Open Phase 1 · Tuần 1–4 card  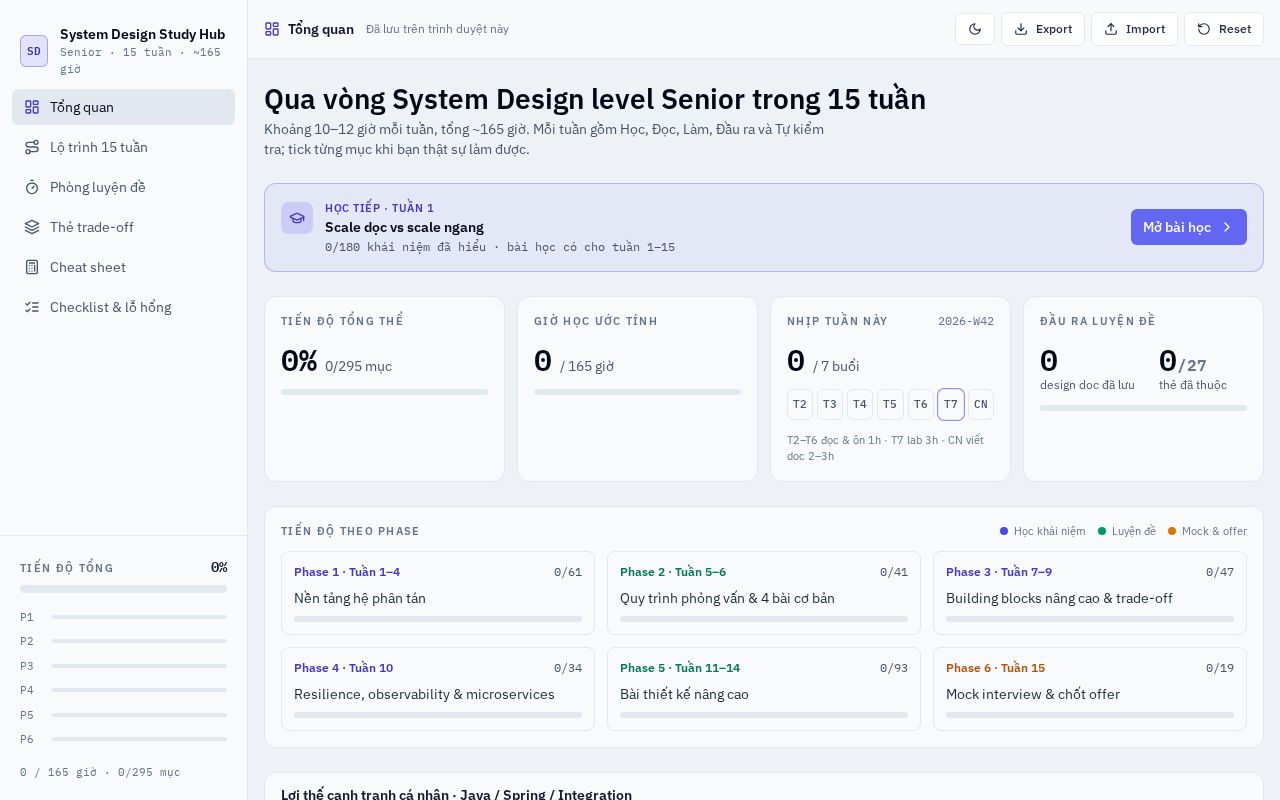point(438,593)
